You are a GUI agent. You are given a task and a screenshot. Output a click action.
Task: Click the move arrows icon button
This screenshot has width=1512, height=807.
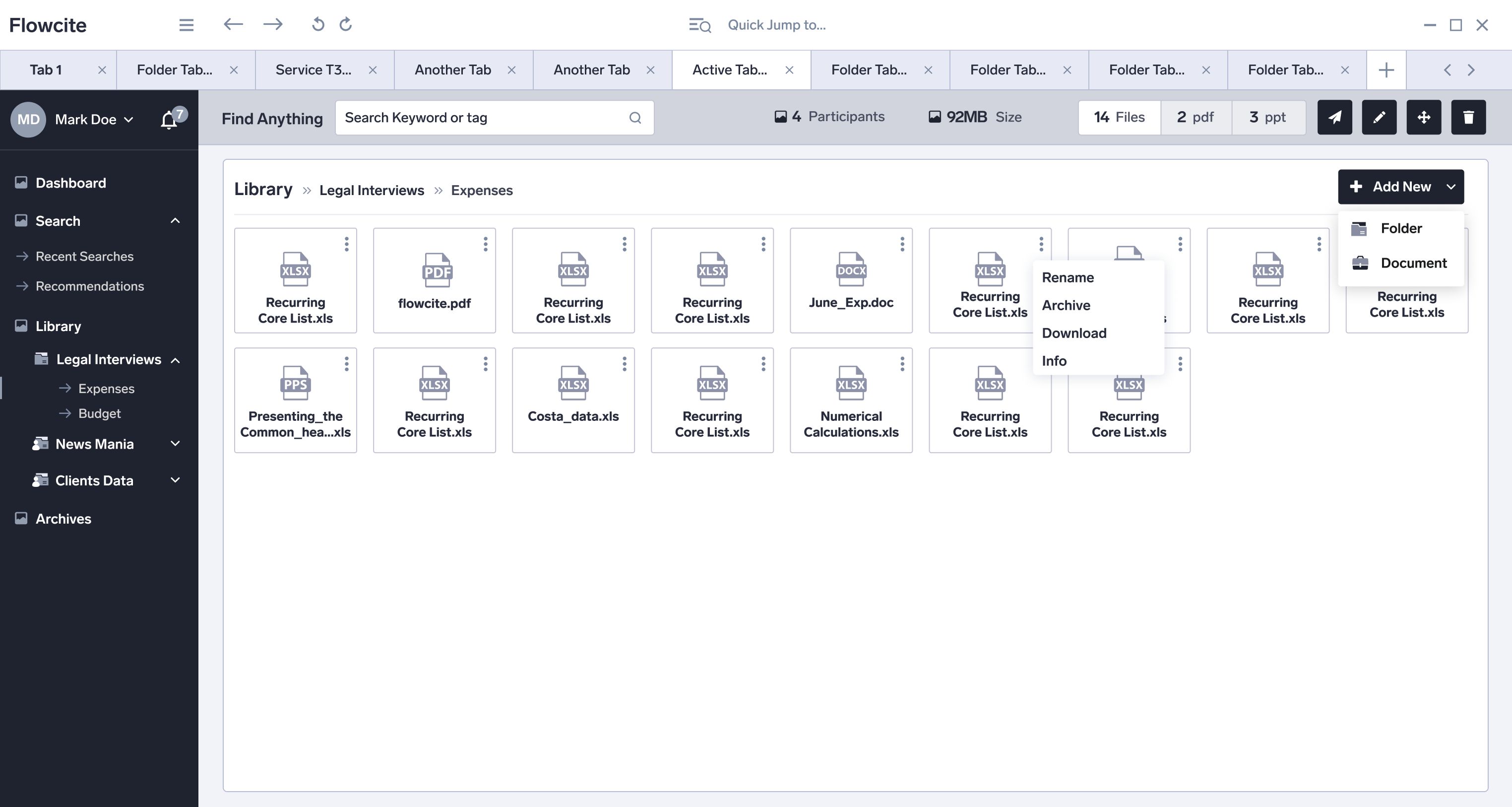(1423, 118)
